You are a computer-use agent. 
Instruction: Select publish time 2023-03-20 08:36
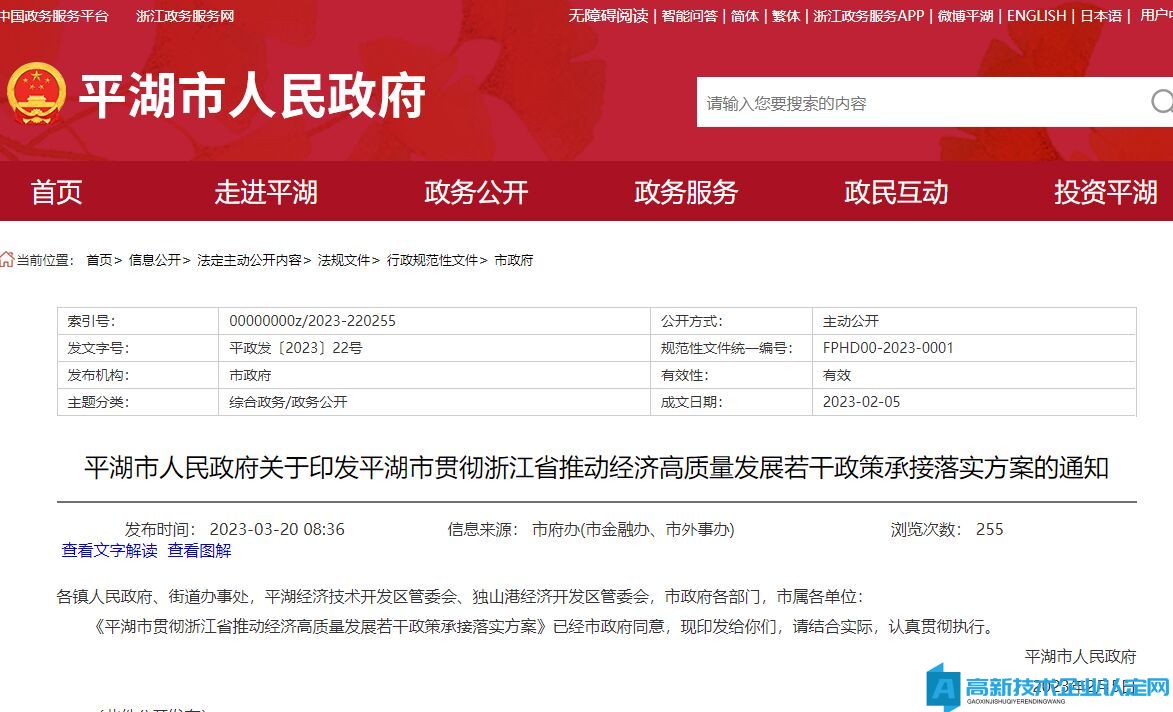[x=277, y=530]
